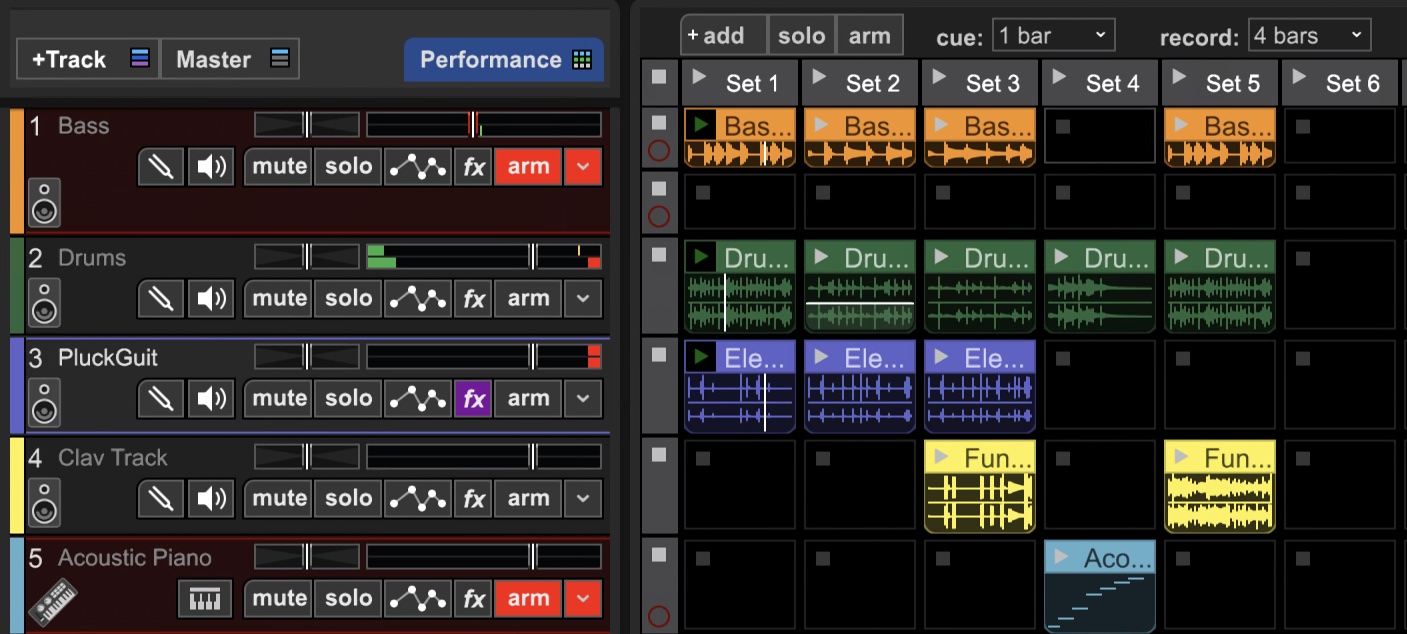Disarm the Bass track
This screenshot has width=1407, height=634.
(x=527, y=167)
